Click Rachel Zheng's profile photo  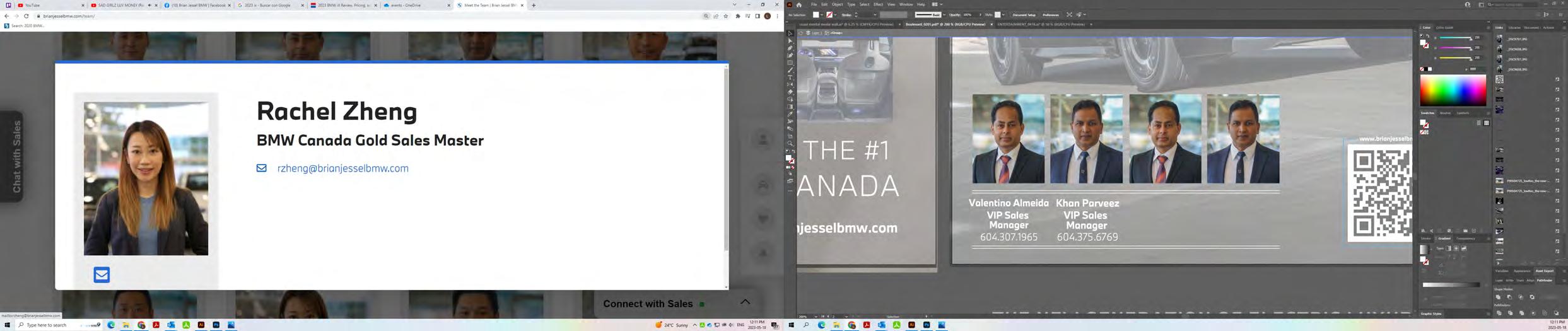[x=146, y=178]
